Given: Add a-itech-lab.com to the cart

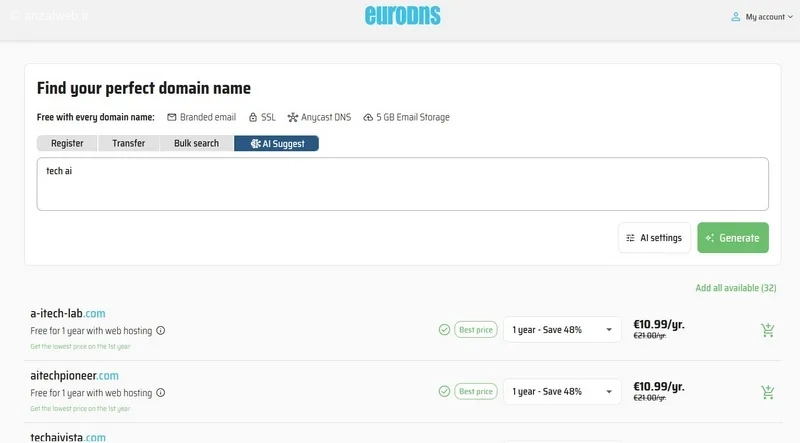Looking at the screenshot, I should pyautogui.click(x=767, y=330).
